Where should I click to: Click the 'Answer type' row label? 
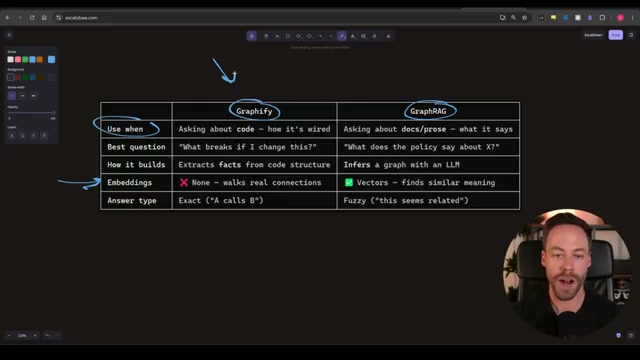coord(132,200)
